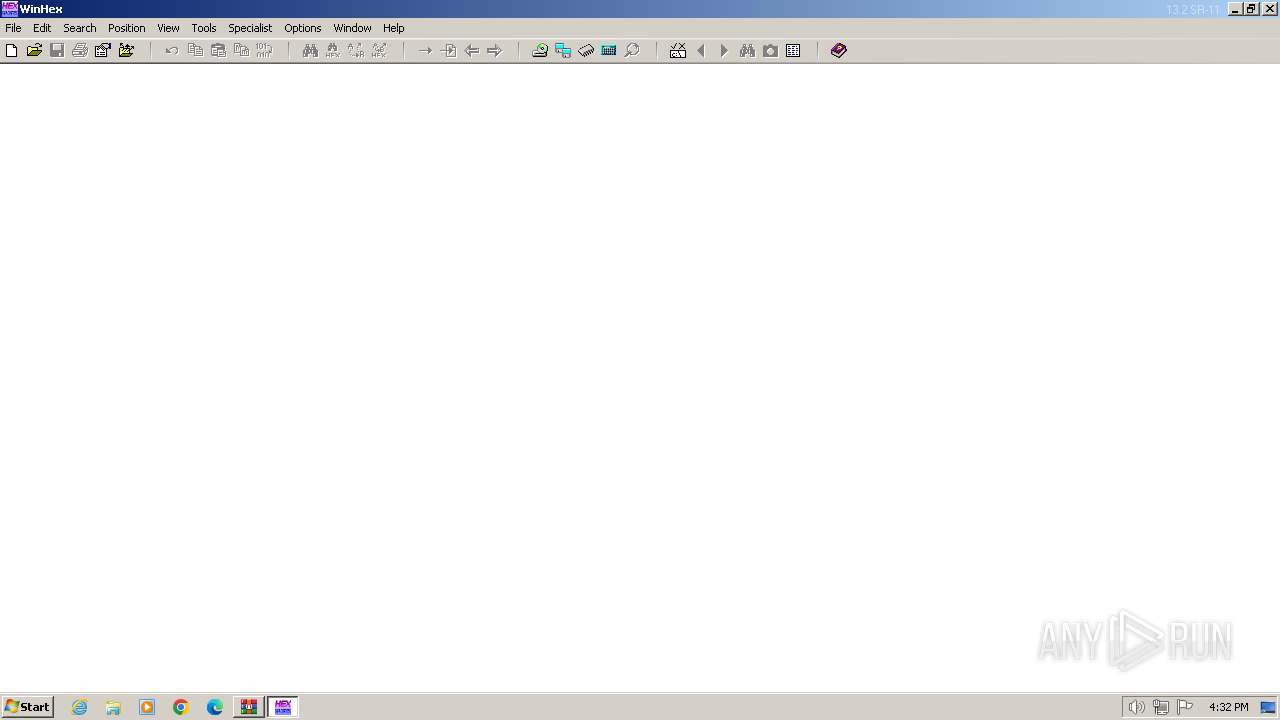Viewport: 1280px width, 720px height.
Task: Open file Properties toolbar icon
Action: pos(103,50)
